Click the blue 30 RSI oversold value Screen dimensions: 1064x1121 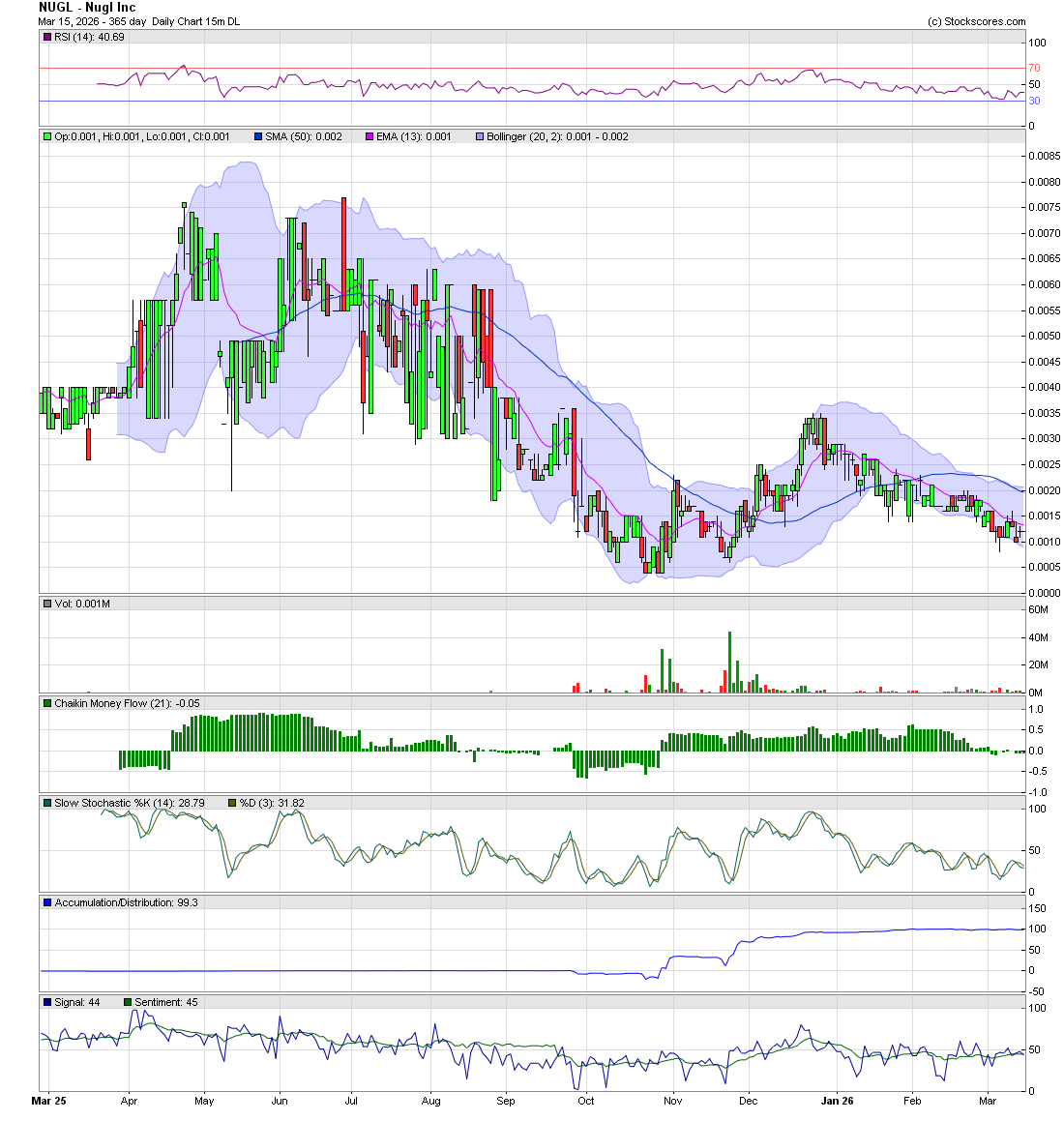click(x=1034, y=101)
